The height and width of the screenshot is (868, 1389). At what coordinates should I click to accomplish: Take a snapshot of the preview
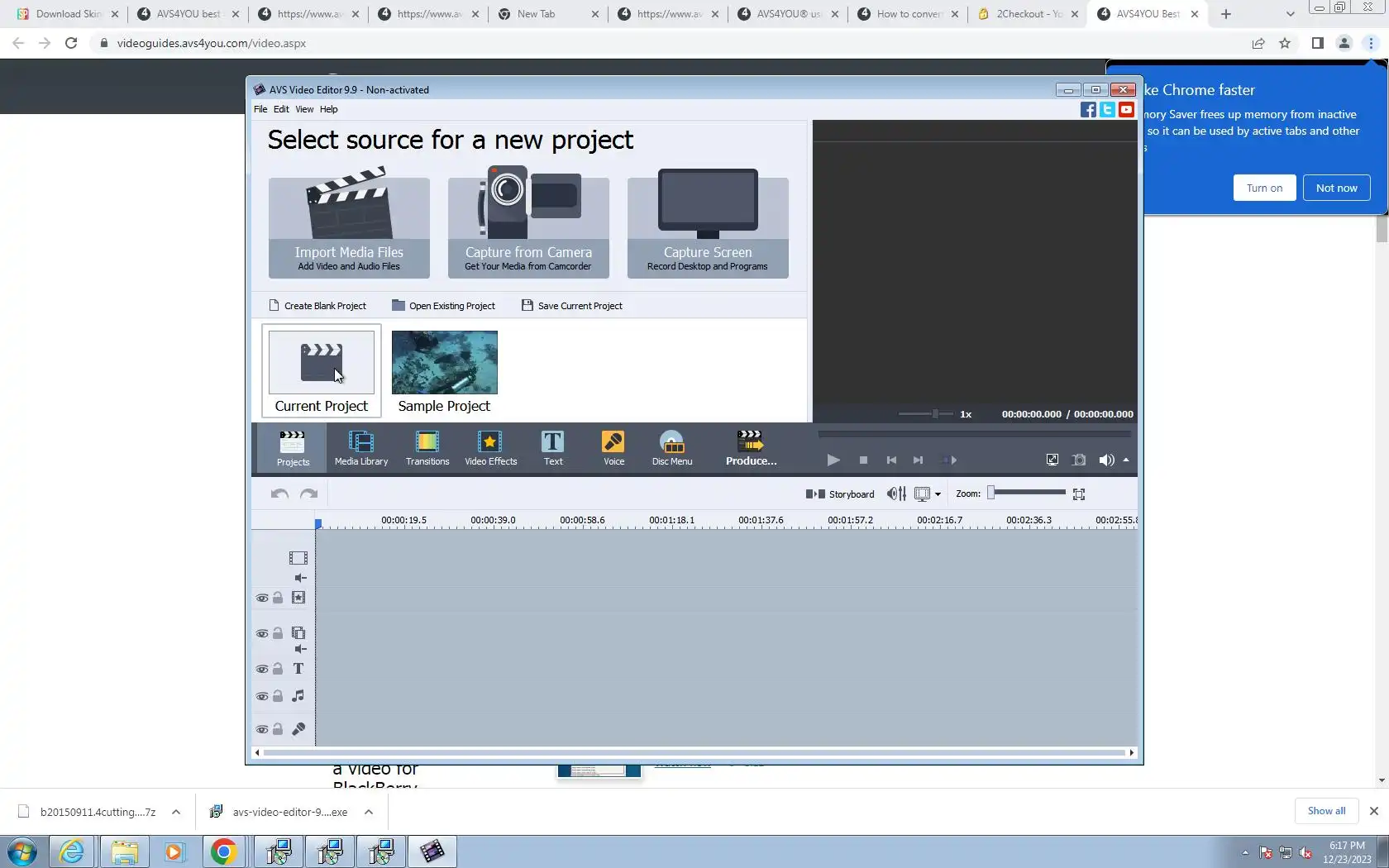coord(1079,460)
